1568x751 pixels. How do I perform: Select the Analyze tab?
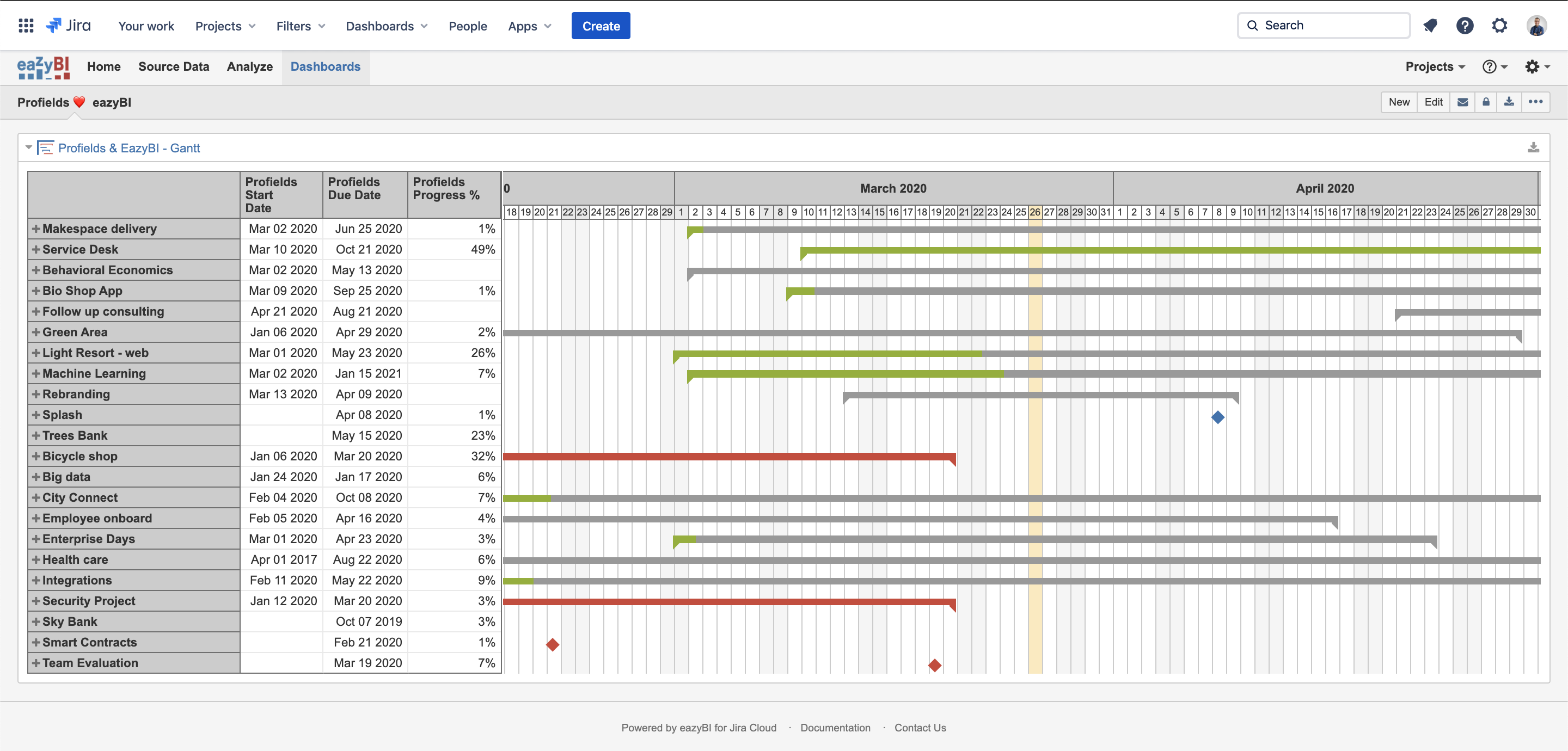click(249, 67)
